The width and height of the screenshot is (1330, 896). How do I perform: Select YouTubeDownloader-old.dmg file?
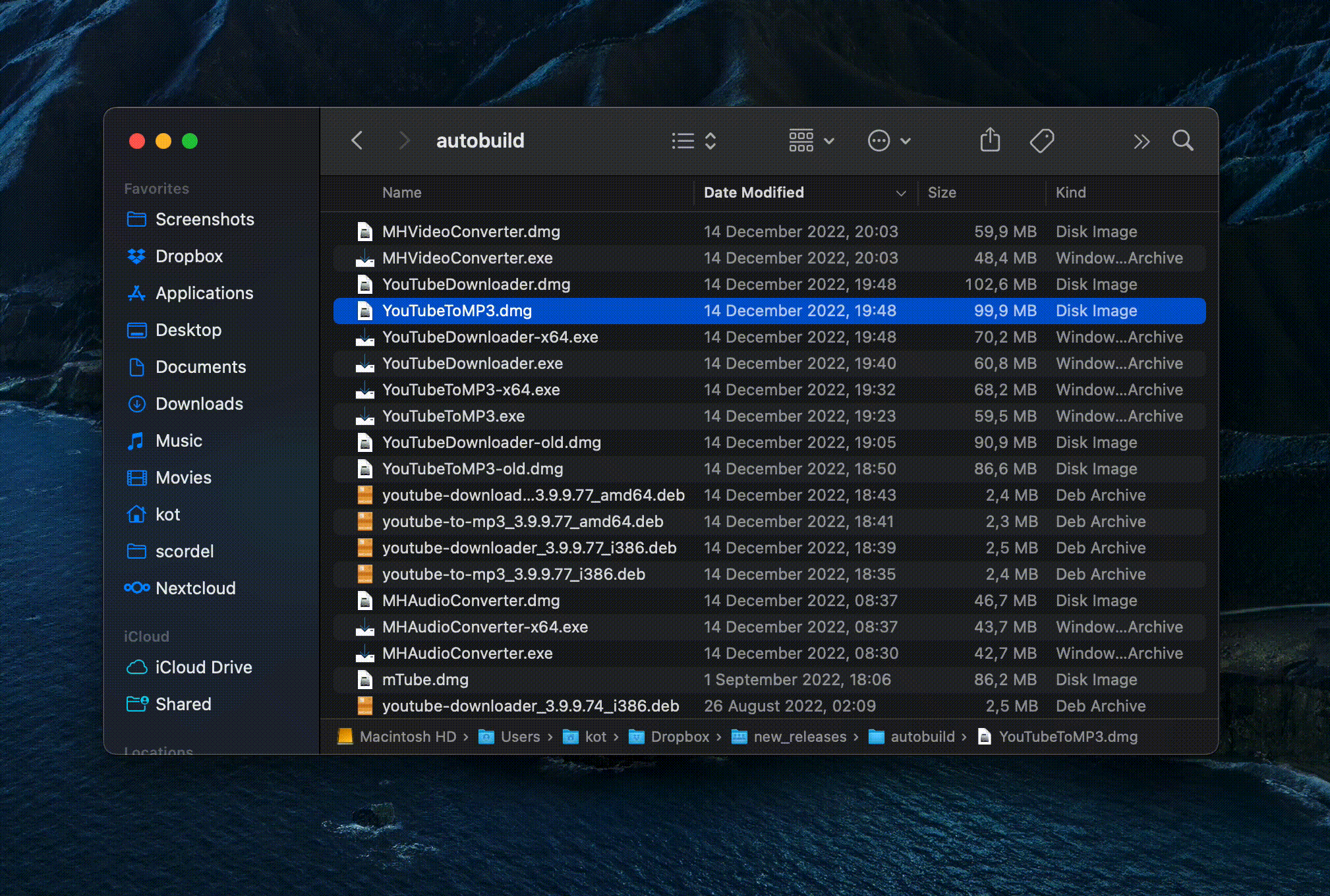[769, 443]
